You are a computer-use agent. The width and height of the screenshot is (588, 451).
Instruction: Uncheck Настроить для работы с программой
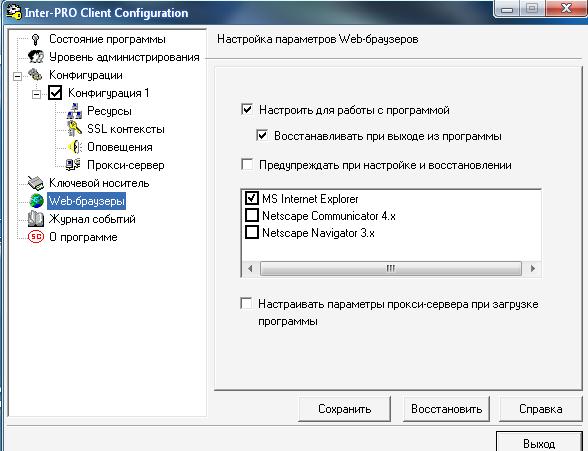pyautogui.click(x=247, y=110)
